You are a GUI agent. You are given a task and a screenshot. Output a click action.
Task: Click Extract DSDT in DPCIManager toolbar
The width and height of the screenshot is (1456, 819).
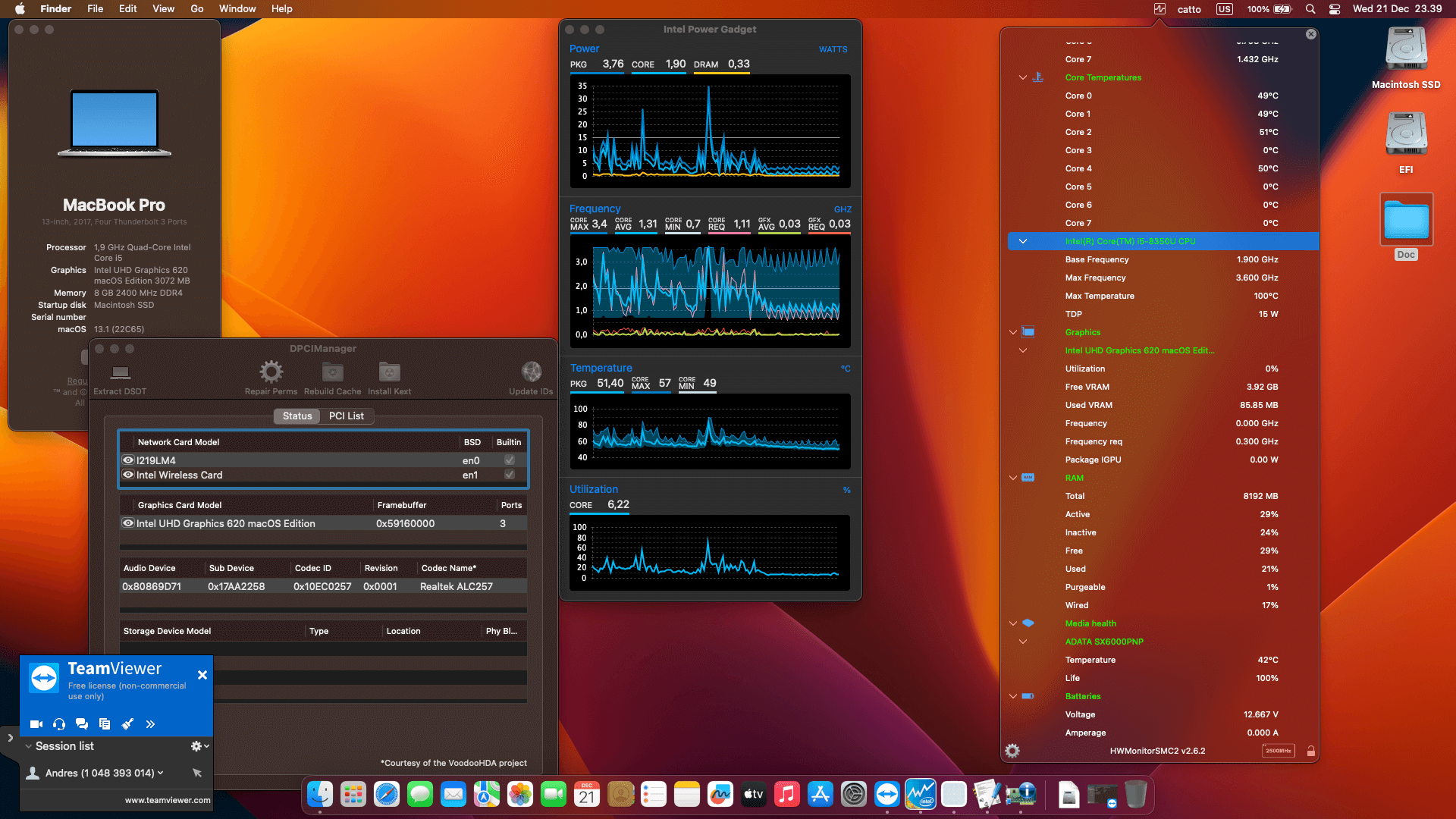tap(120, 378)
